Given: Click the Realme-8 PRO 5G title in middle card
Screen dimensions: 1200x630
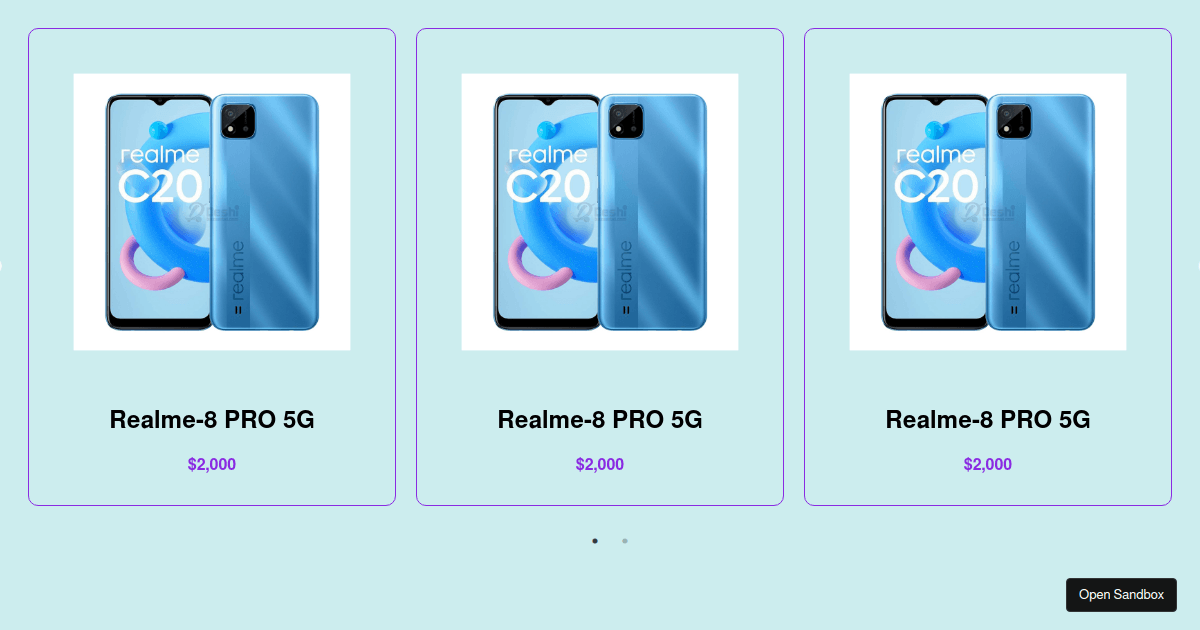Looking at the screenshot, I should click(600, 420).
